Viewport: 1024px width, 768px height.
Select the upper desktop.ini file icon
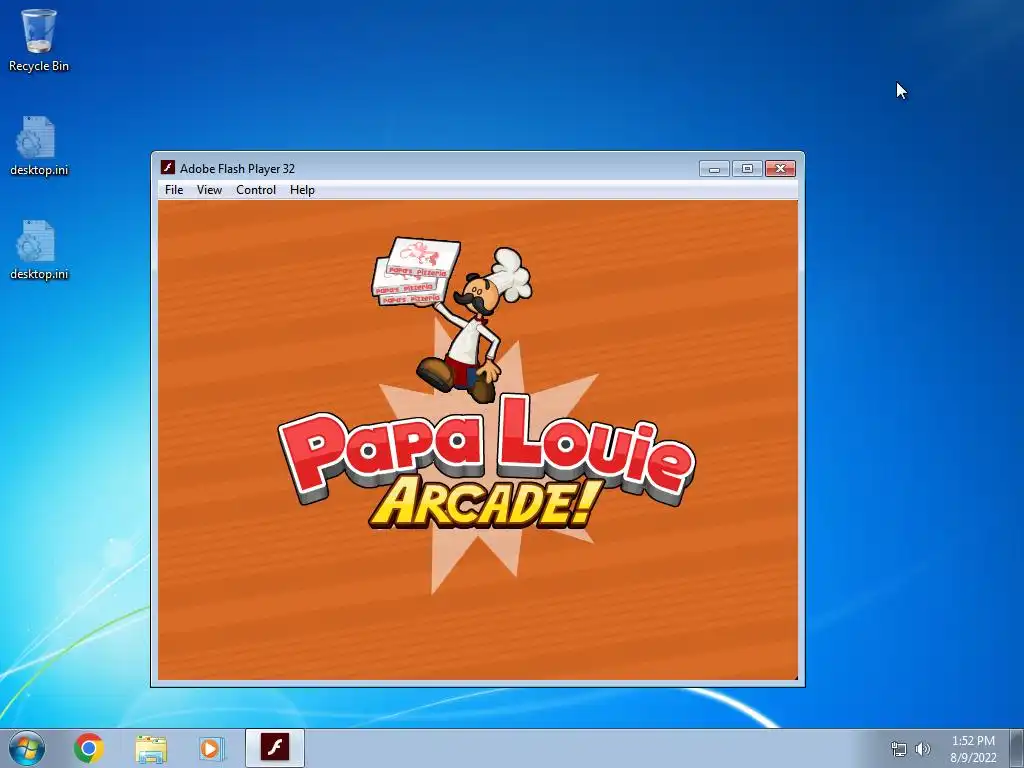pyautogui.click(x=39, y=146)
